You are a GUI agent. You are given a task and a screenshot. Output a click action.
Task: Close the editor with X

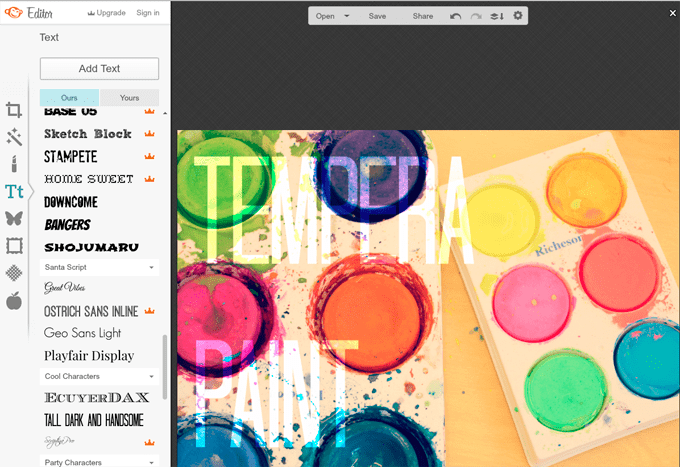(673, 13)
